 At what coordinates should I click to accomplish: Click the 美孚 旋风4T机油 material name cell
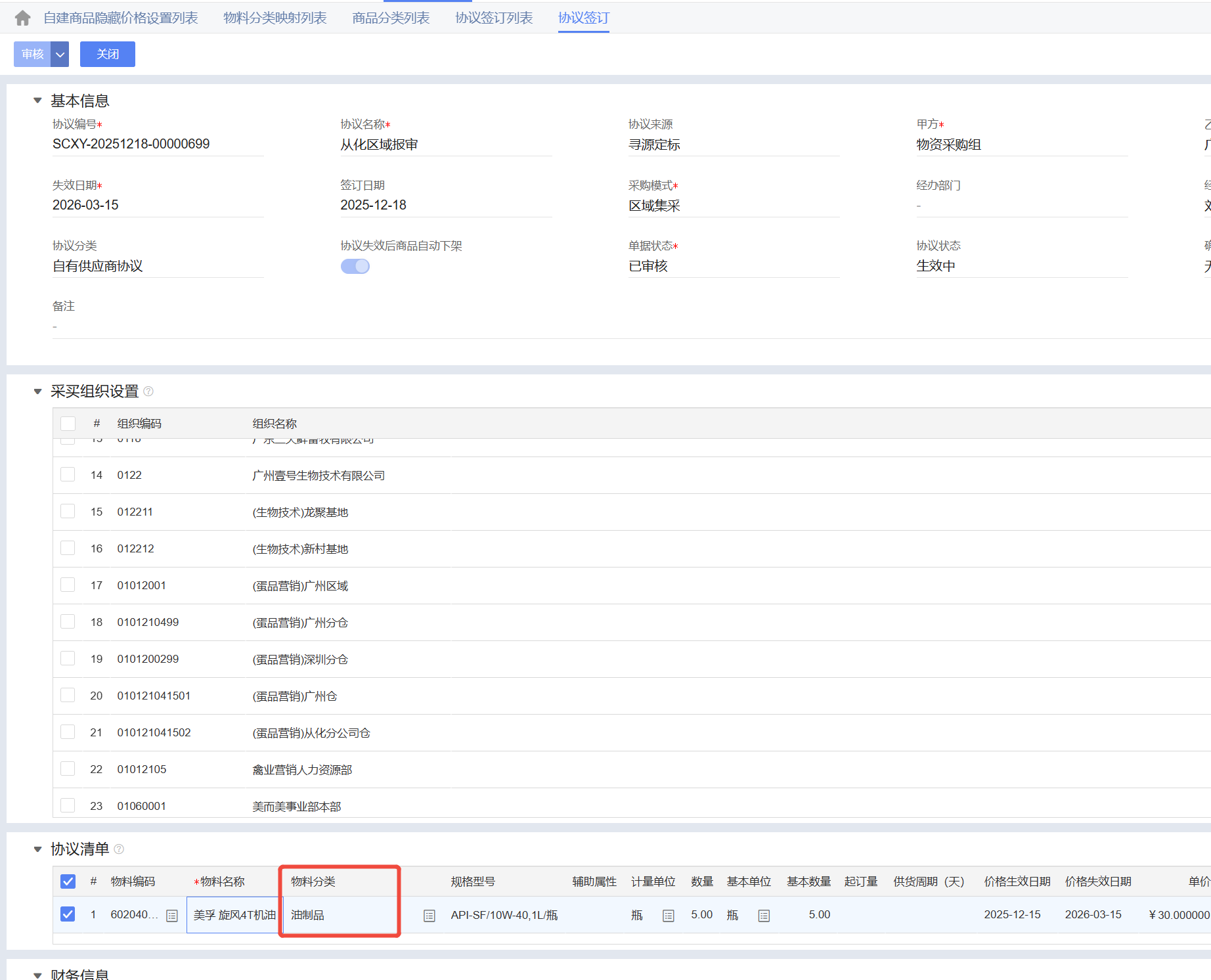[234, 915]
